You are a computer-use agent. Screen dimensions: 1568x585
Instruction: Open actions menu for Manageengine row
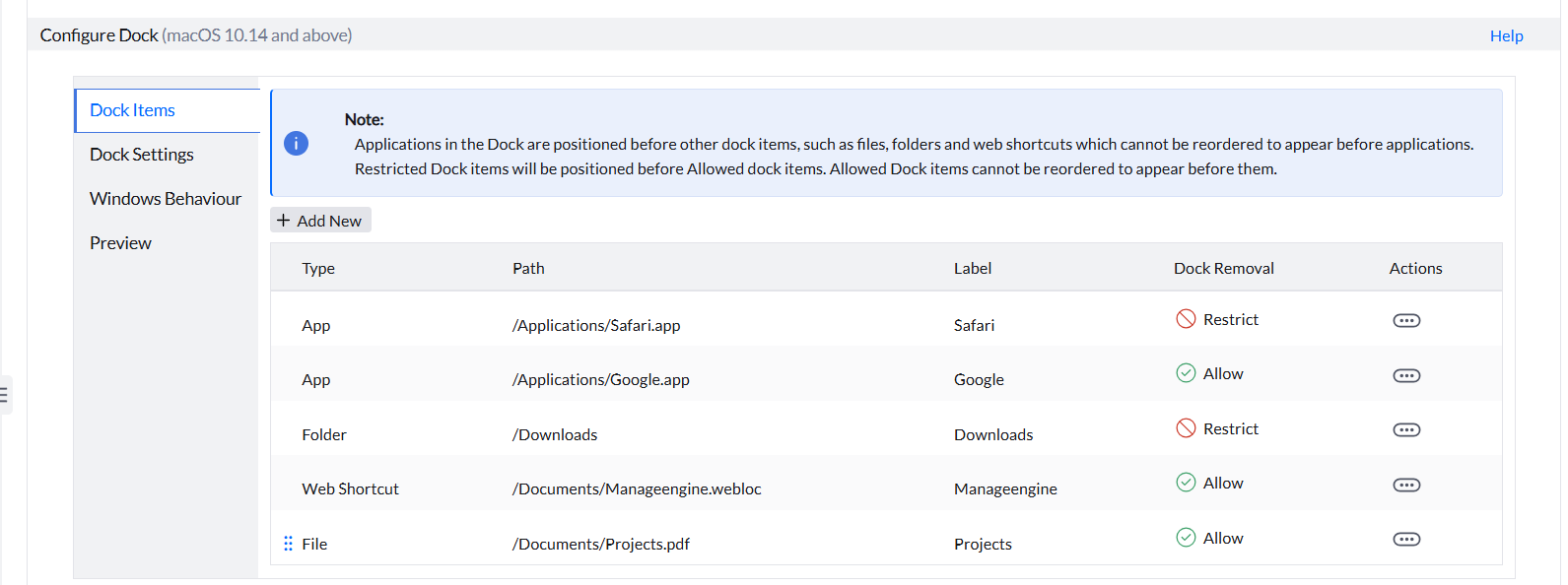1406,485
